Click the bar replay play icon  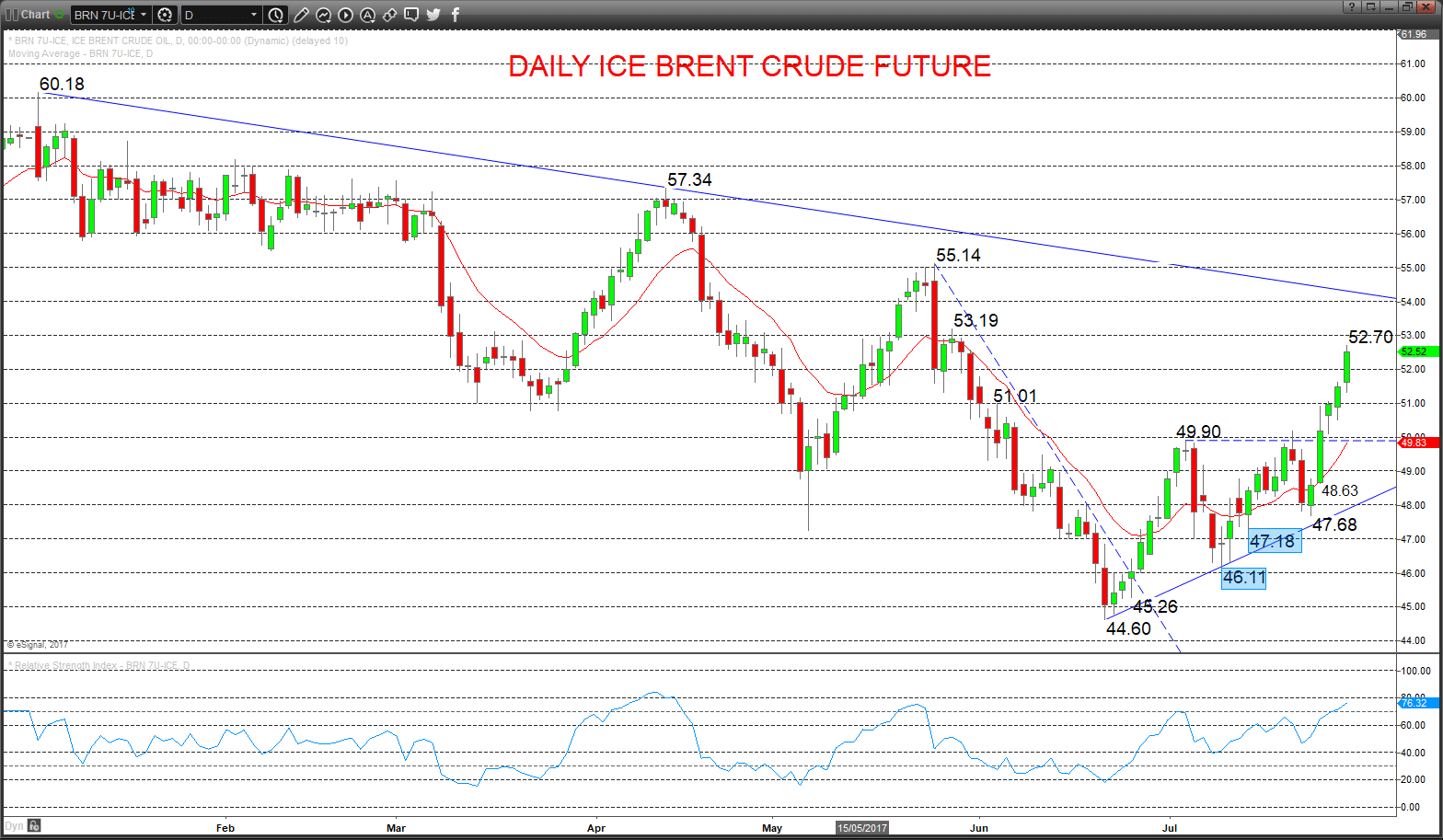click(345, 15)
